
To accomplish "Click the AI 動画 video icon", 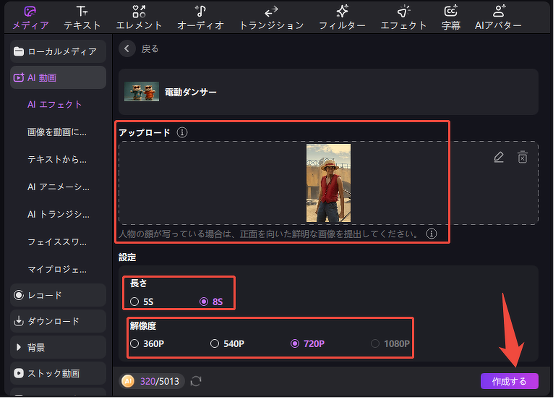I will [x=18, y=78].
